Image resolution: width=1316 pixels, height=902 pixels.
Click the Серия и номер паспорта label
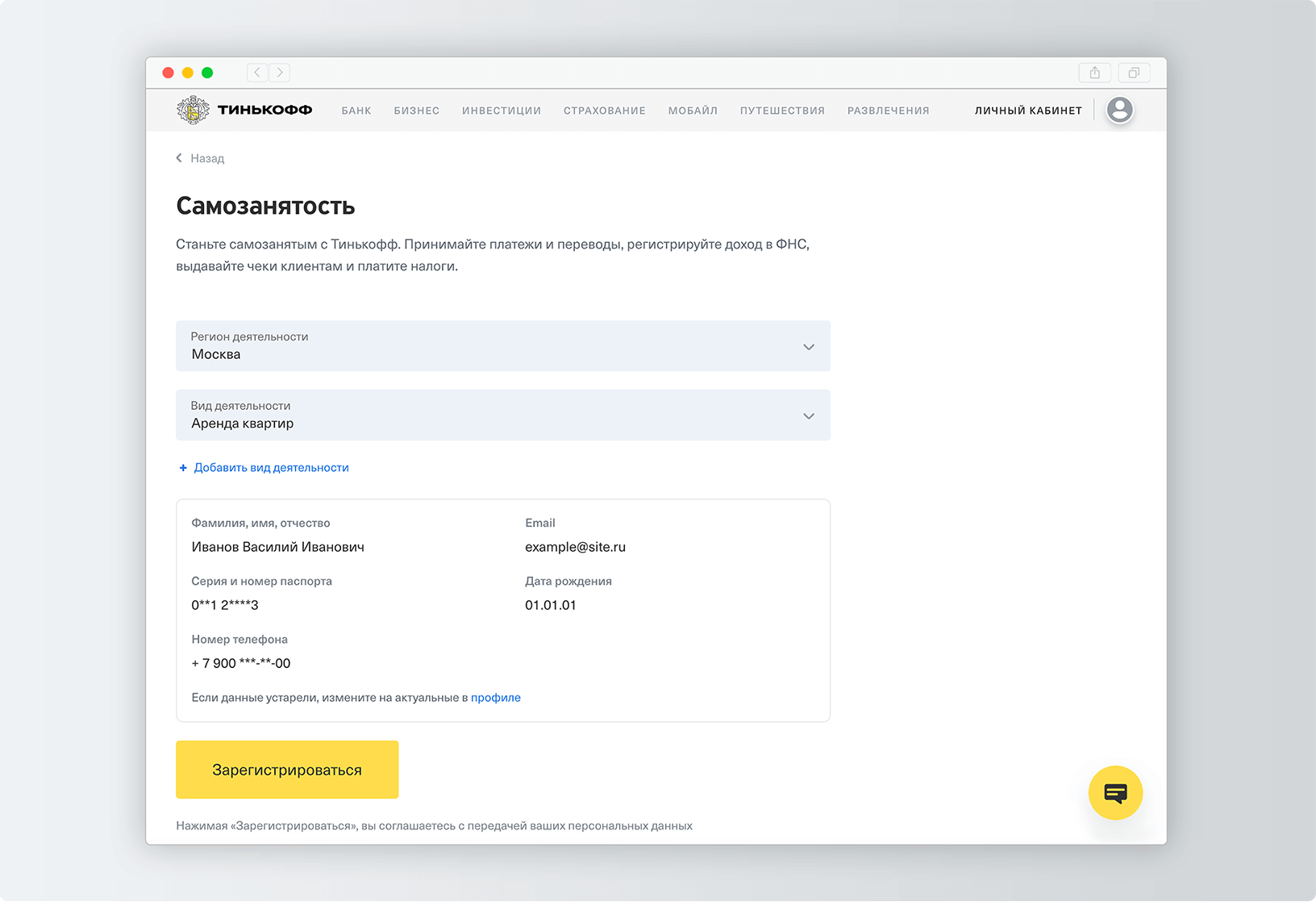click(x=262, y=581)
